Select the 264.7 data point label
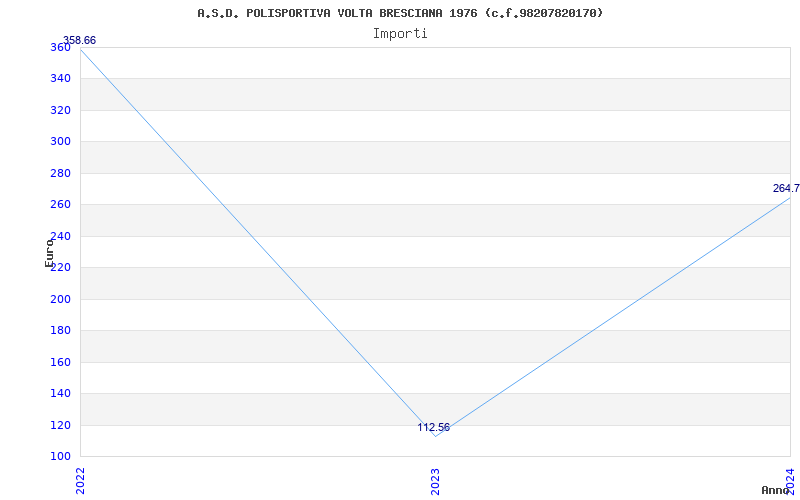 (x=786, y=188)
